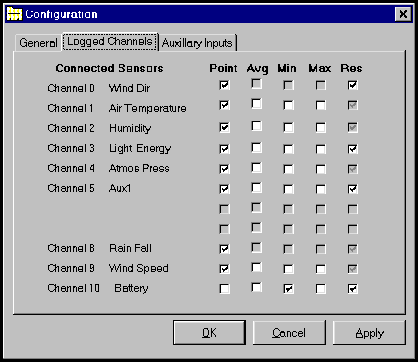Click the Configuration title bar icon
Viewport: 418px width, 362px height.
(x=14, y=14)
